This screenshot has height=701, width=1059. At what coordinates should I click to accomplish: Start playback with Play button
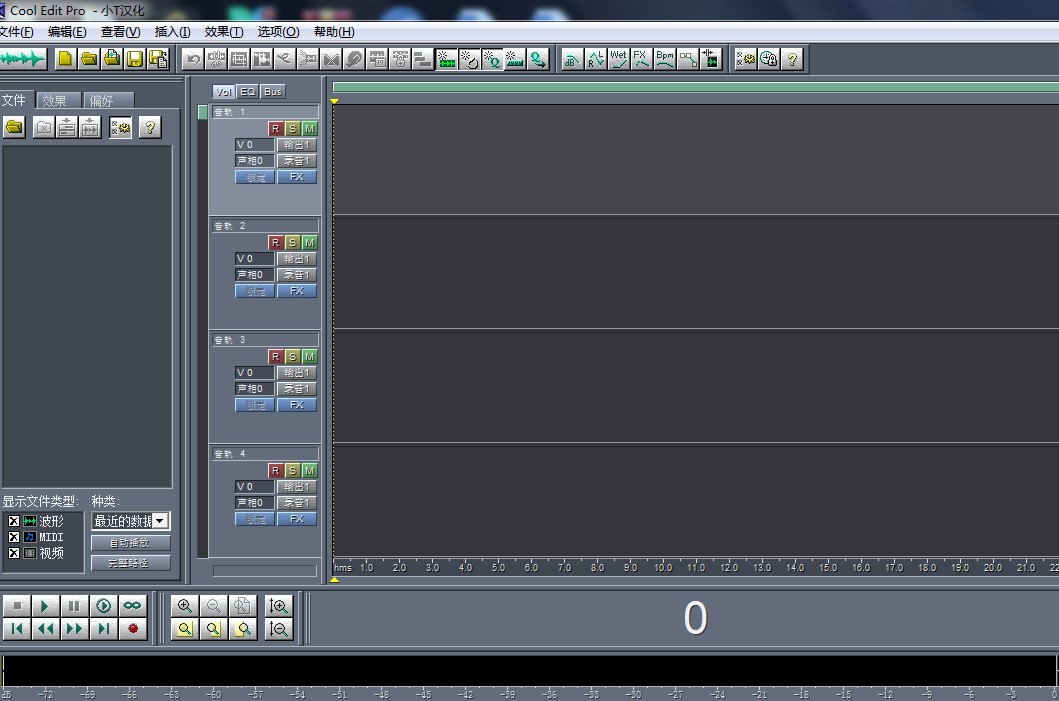click(x=45, y=606)
